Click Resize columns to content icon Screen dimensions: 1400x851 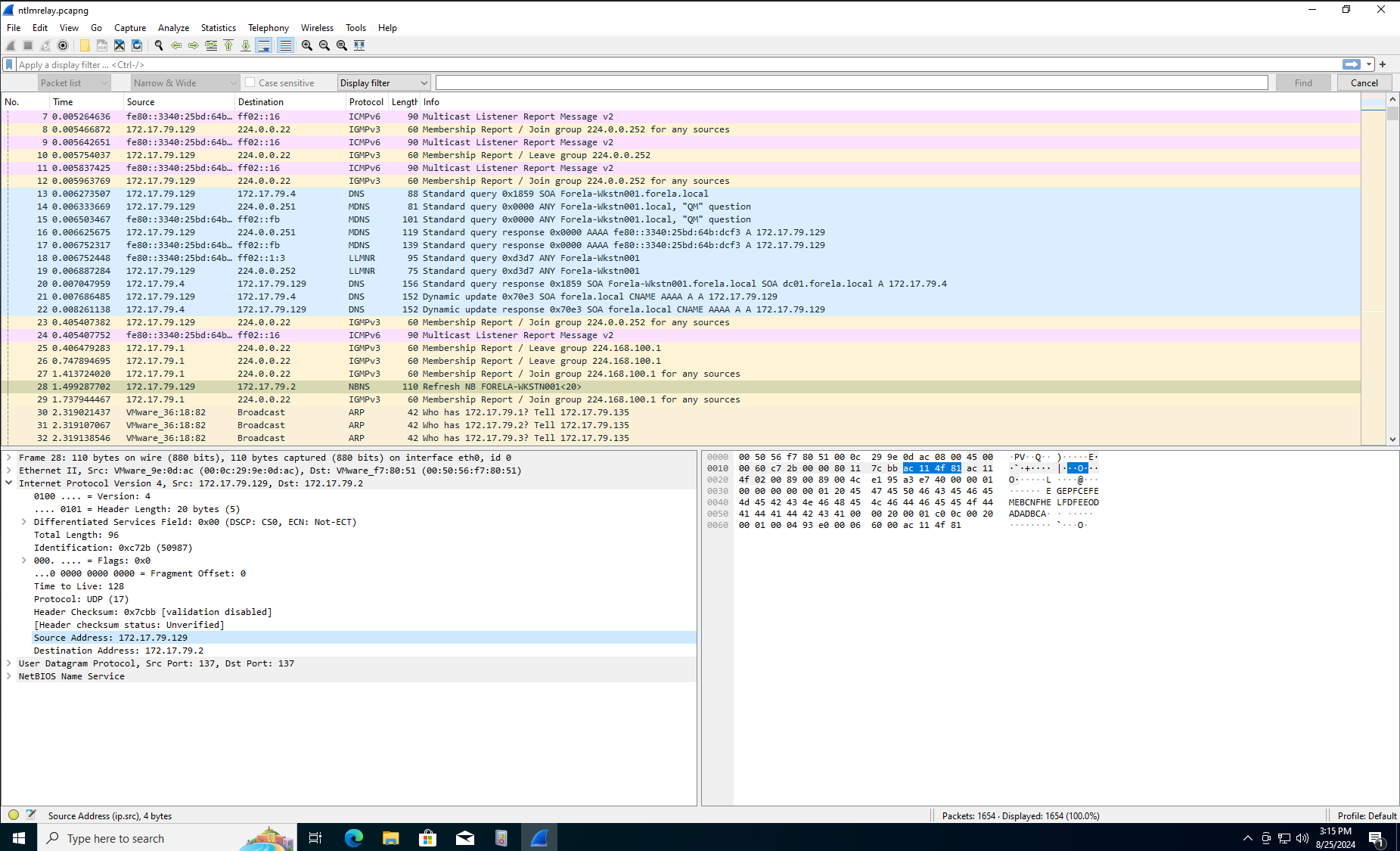[x=359, y=45]
